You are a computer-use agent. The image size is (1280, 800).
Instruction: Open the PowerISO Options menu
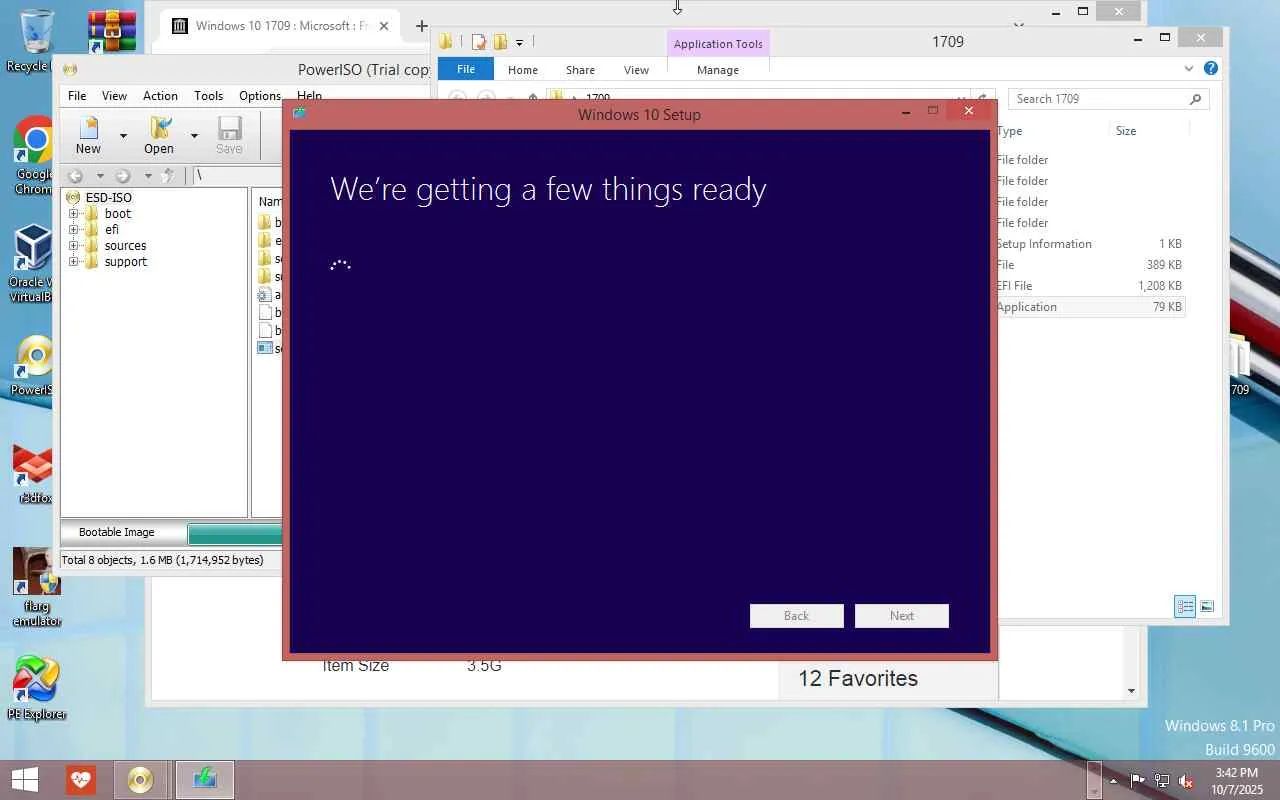click(x=260, y=96)
